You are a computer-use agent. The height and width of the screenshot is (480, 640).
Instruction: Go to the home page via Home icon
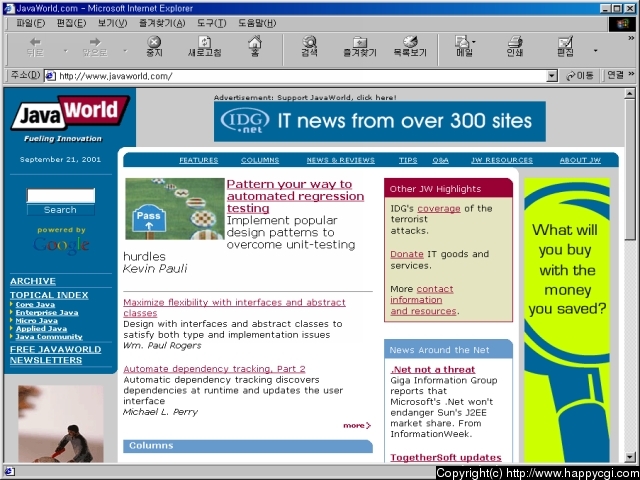255,46
